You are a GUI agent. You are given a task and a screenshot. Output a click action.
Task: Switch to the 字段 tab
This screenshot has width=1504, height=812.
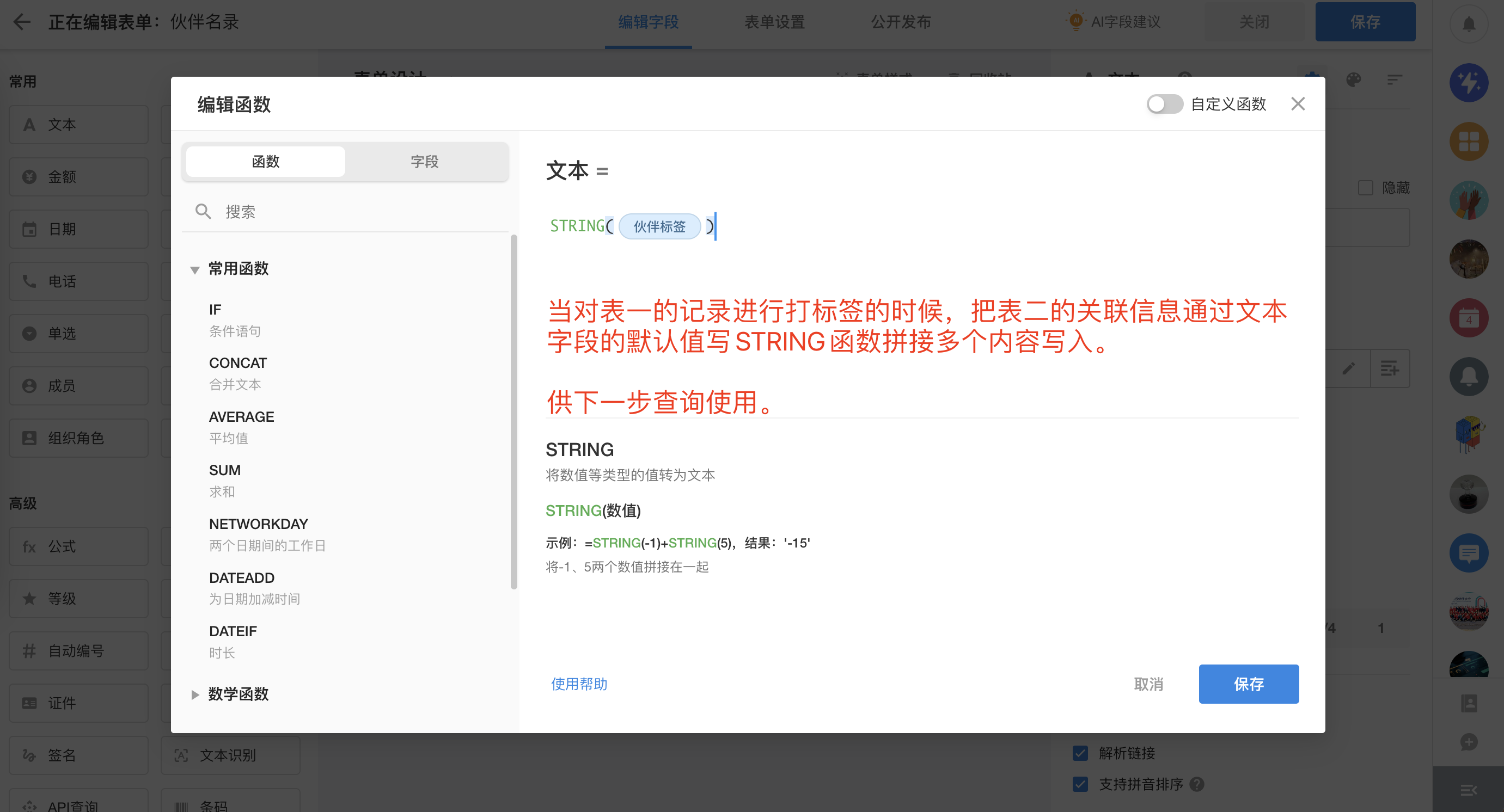[x=424, y=162]
